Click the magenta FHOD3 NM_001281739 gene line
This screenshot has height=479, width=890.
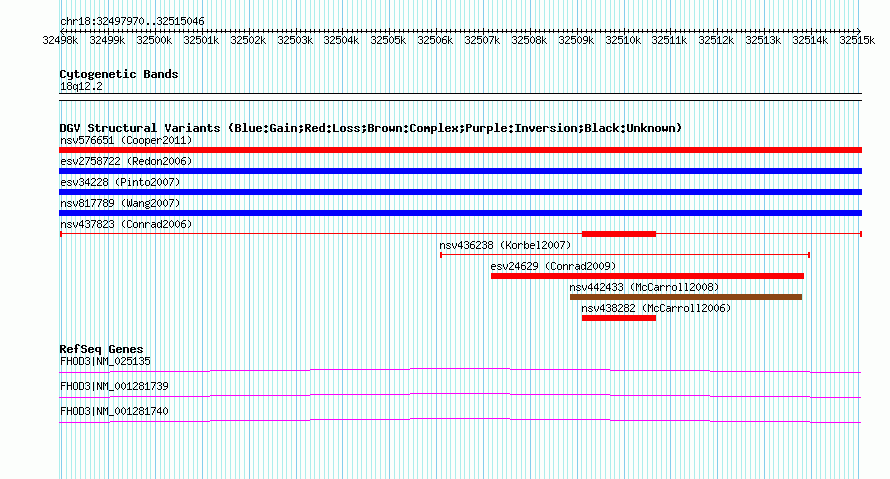(460, 396)
